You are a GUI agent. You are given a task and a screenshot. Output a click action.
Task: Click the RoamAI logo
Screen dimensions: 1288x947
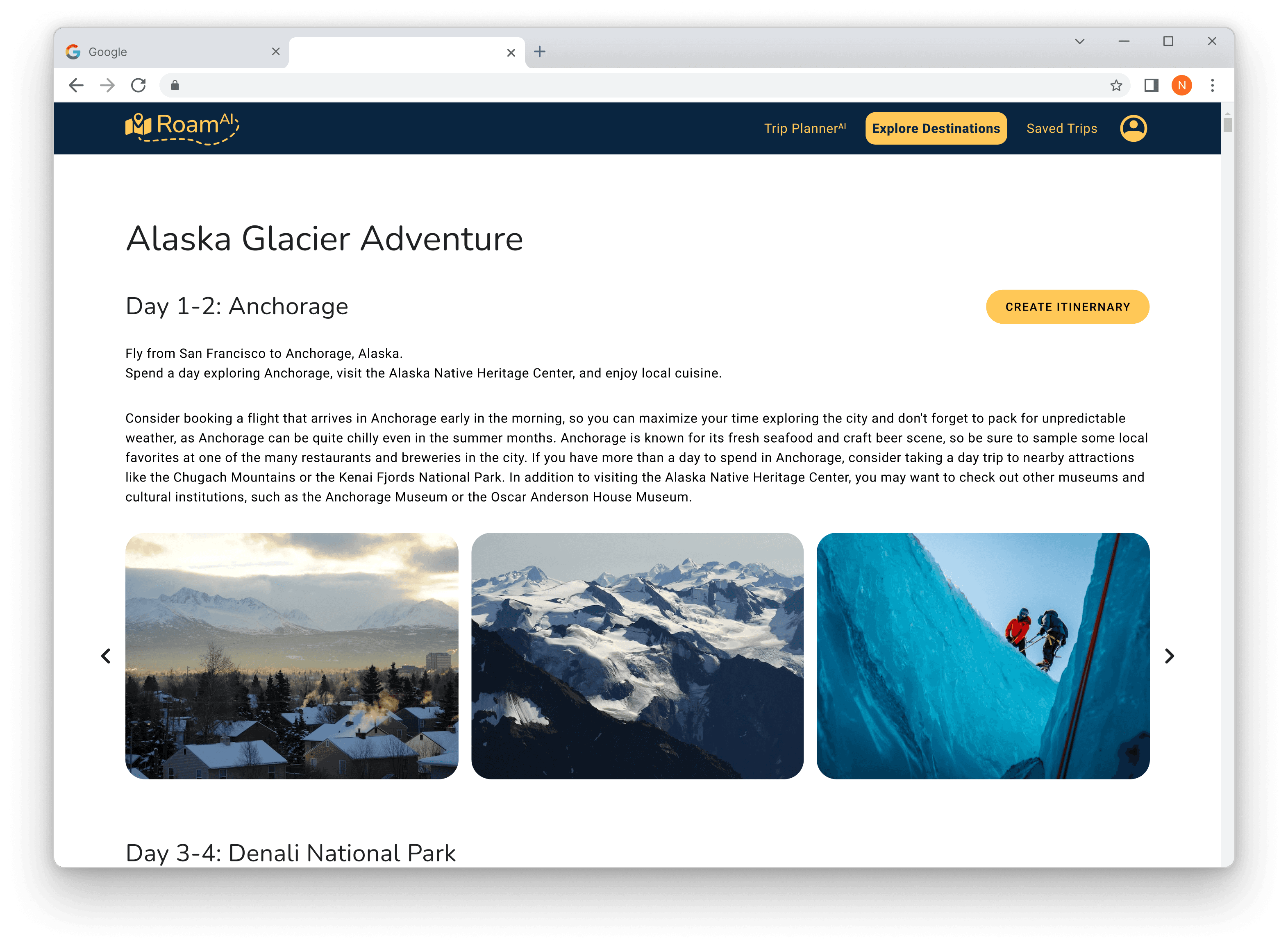point(182,128)
